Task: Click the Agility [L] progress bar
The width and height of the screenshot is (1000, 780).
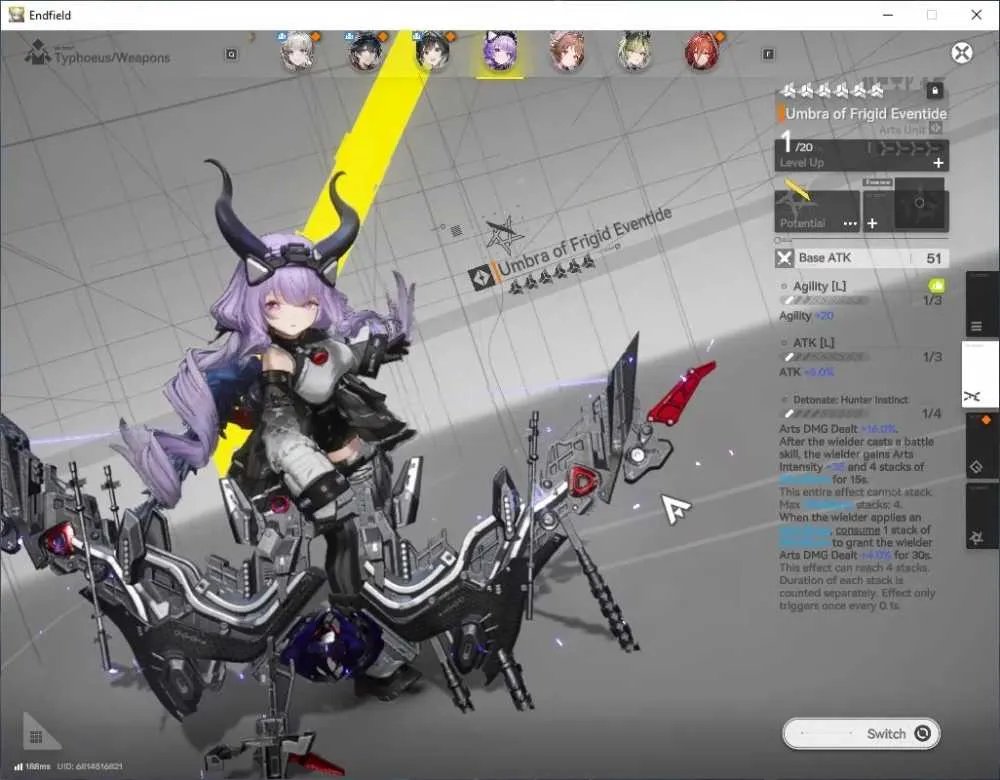Action: [824, 300]
